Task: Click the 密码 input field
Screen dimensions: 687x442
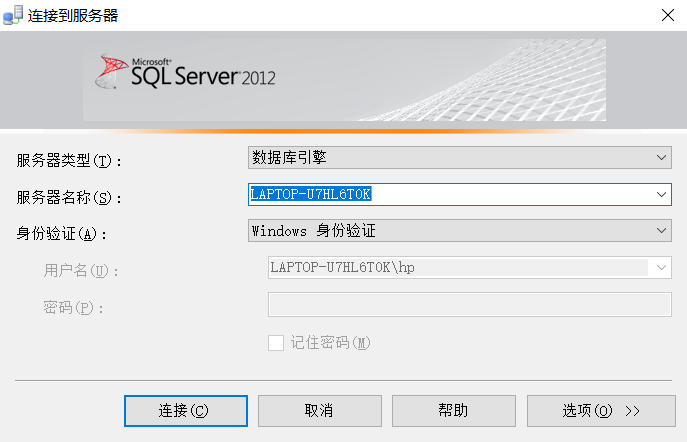Action: pos(470,304)
